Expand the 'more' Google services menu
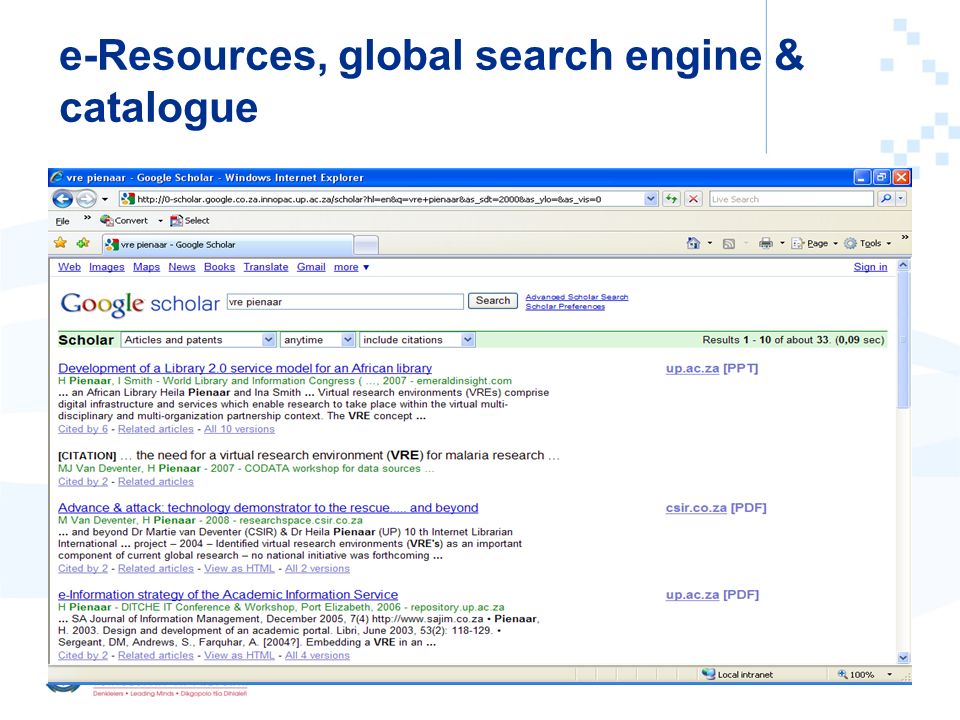The image size is (960, 720). [x=351, y=267]
